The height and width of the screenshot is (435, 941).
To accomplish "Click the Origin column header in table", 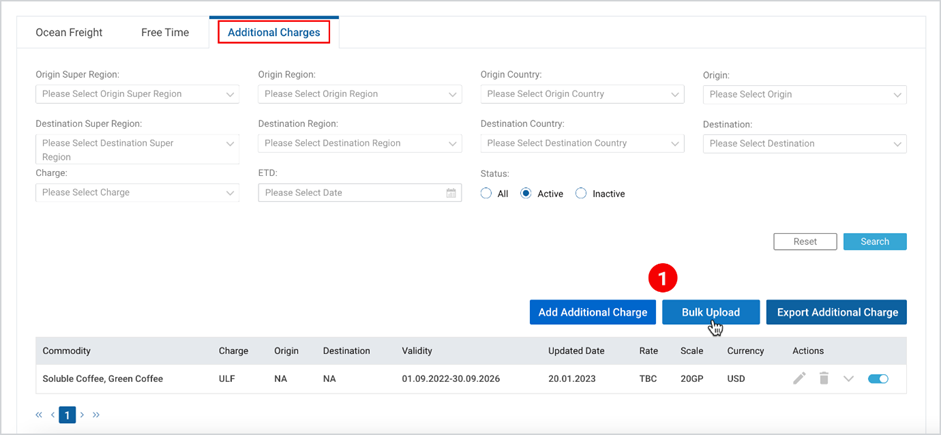I will [x=286, y=350].
